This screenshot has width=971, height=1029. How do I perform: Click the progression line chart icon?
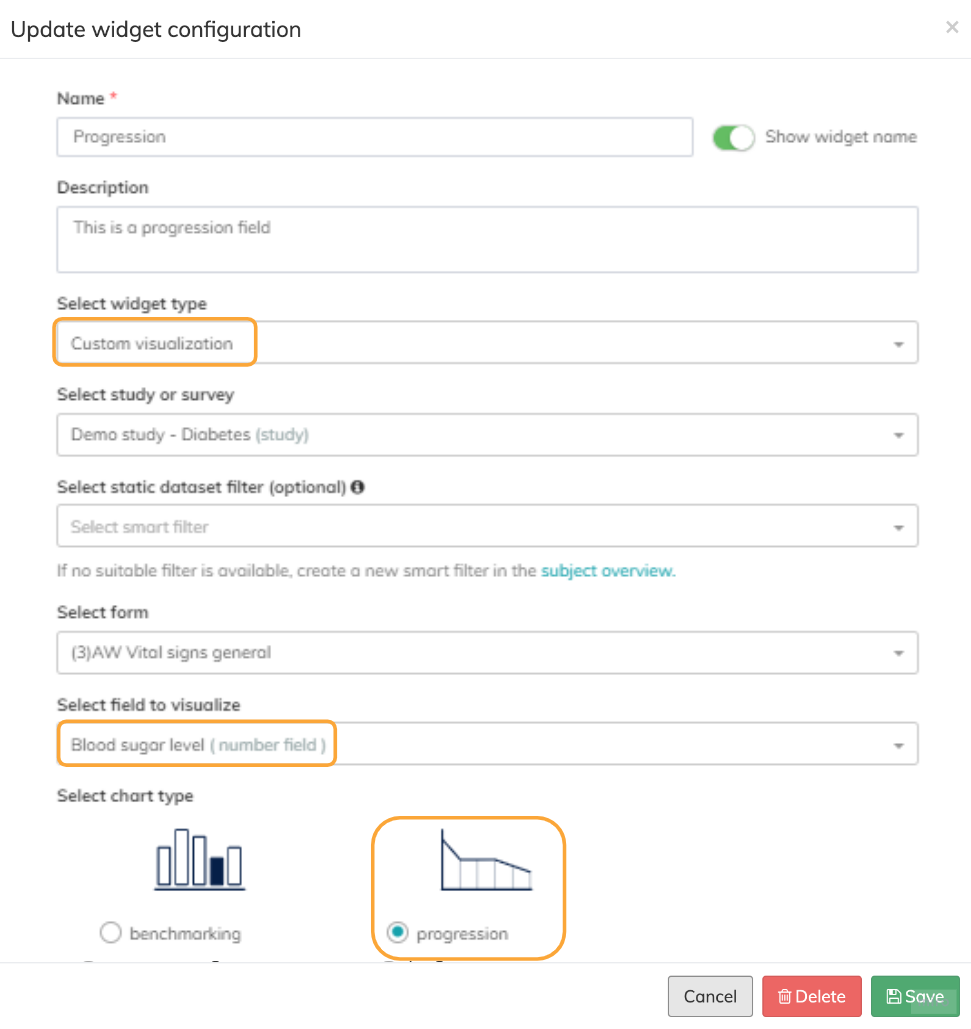486,862
